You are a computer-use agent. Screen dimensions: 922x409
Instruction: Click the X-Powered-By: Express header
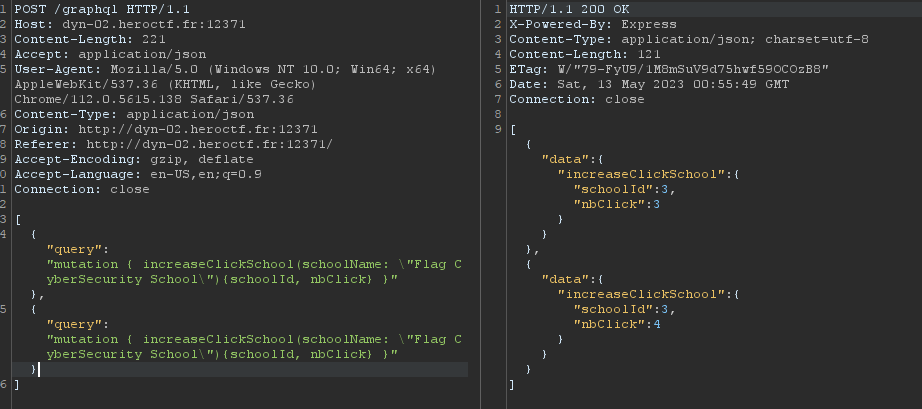click(x=593, y=25)
